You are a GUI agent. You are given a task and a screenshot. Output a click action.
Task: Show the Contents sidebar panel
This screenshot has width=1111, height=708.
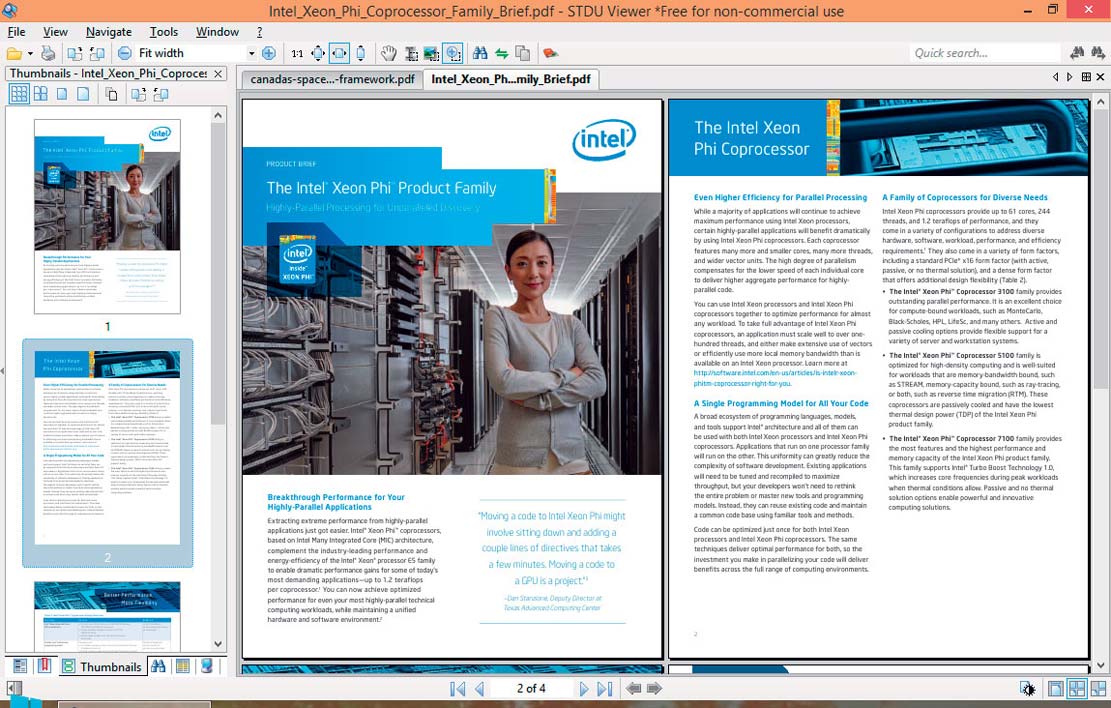click(x=21, y=666)
